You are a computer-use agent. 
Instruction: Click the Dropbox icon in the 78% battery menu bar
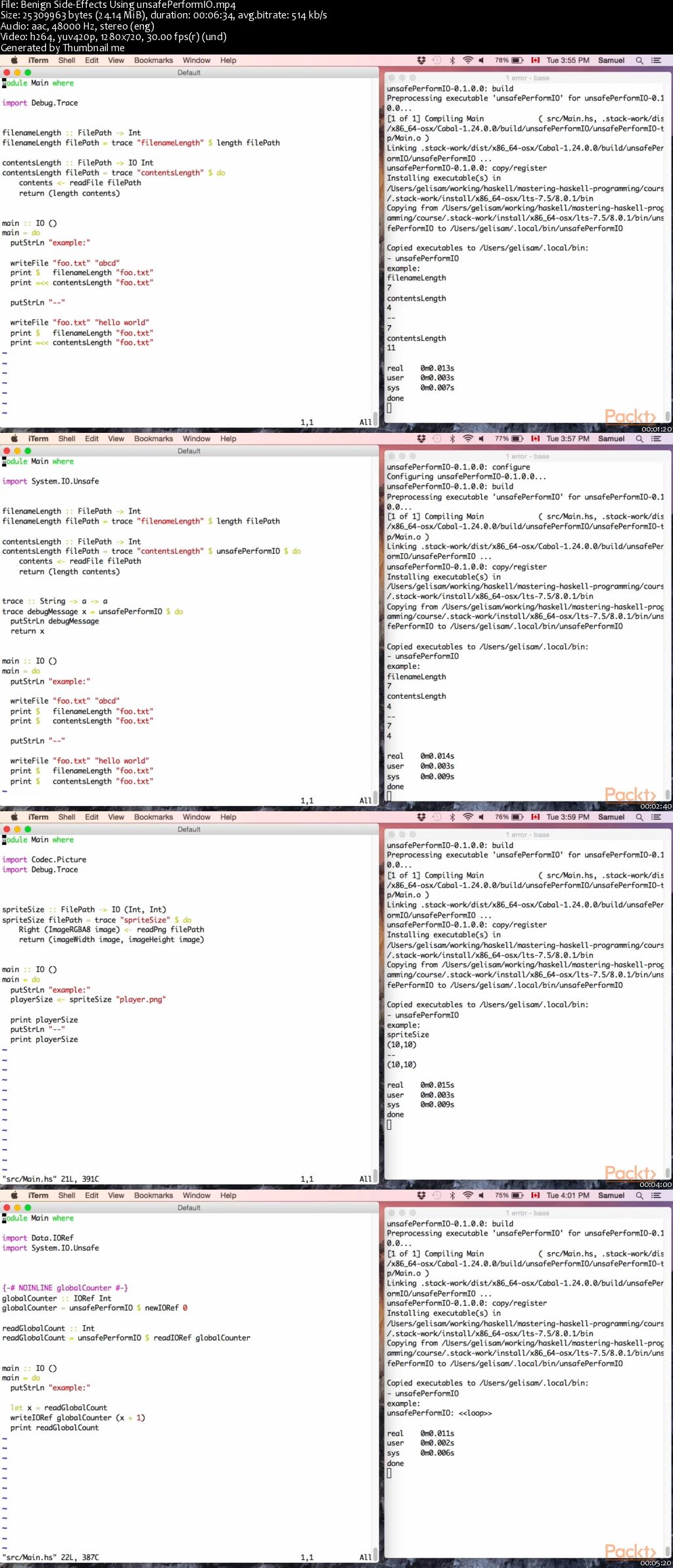coord(421,60)
